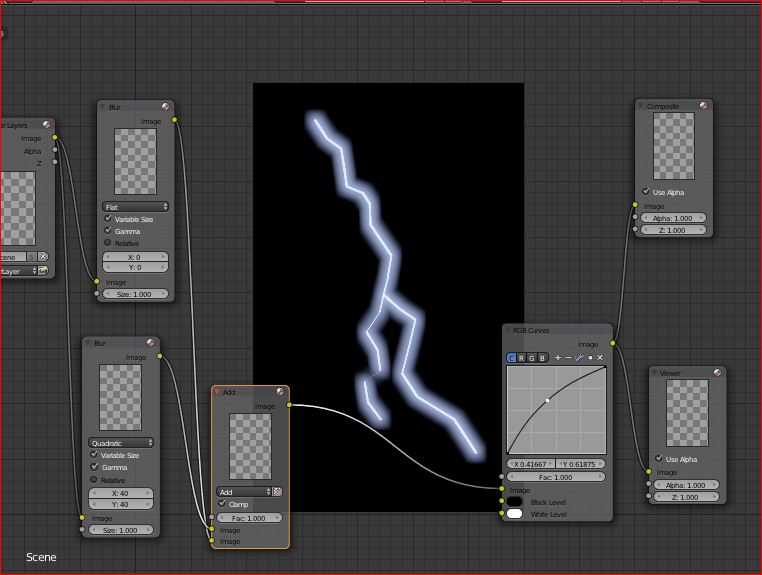Toggle Use Alpha on the Composite node

click(x=646, y=192)
